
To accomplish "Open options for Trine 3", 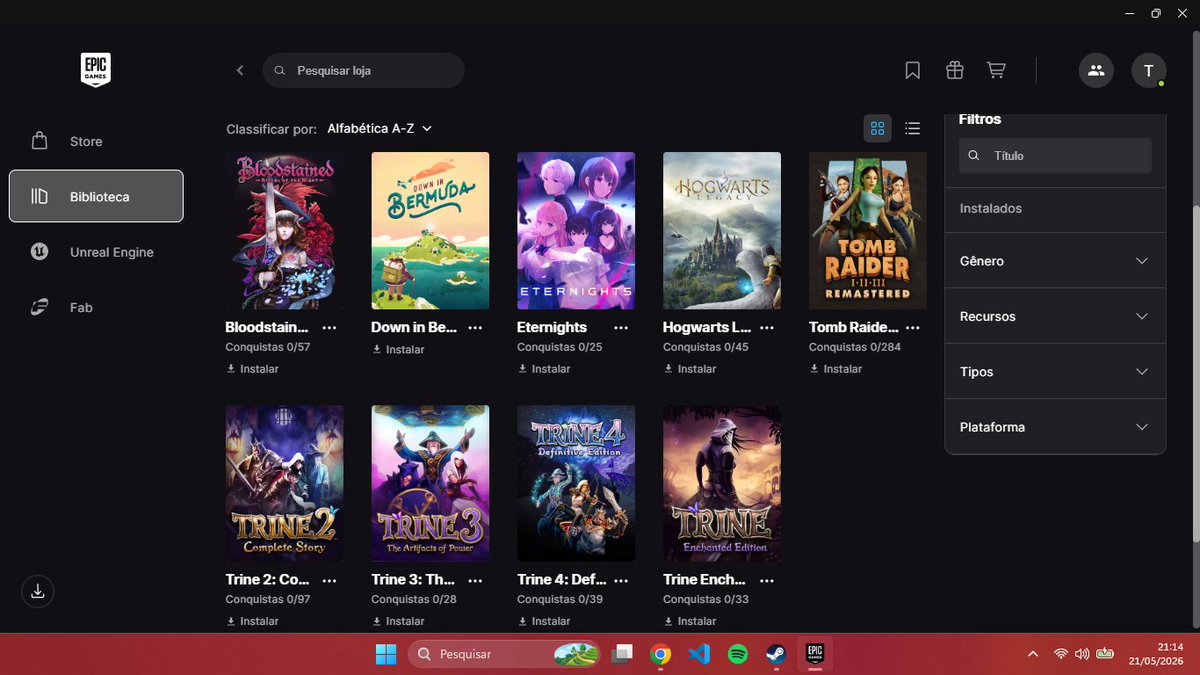I will pos(475,579).
